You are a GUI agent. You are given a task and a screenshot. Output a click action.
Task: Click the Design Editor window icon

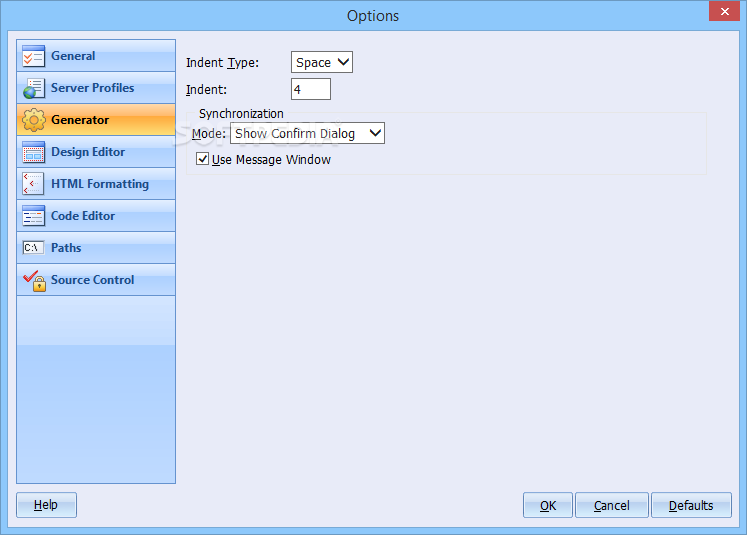(33, 152)
